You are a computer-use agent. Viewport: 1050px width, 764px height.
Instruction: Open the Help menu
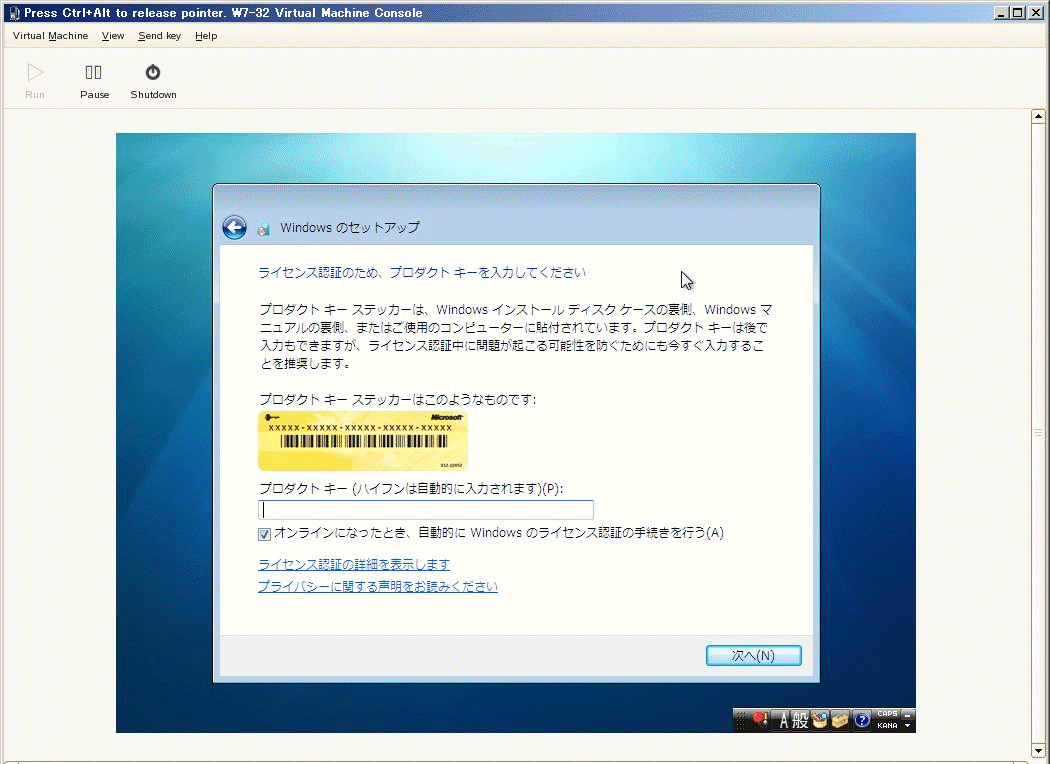click(206, 35)
